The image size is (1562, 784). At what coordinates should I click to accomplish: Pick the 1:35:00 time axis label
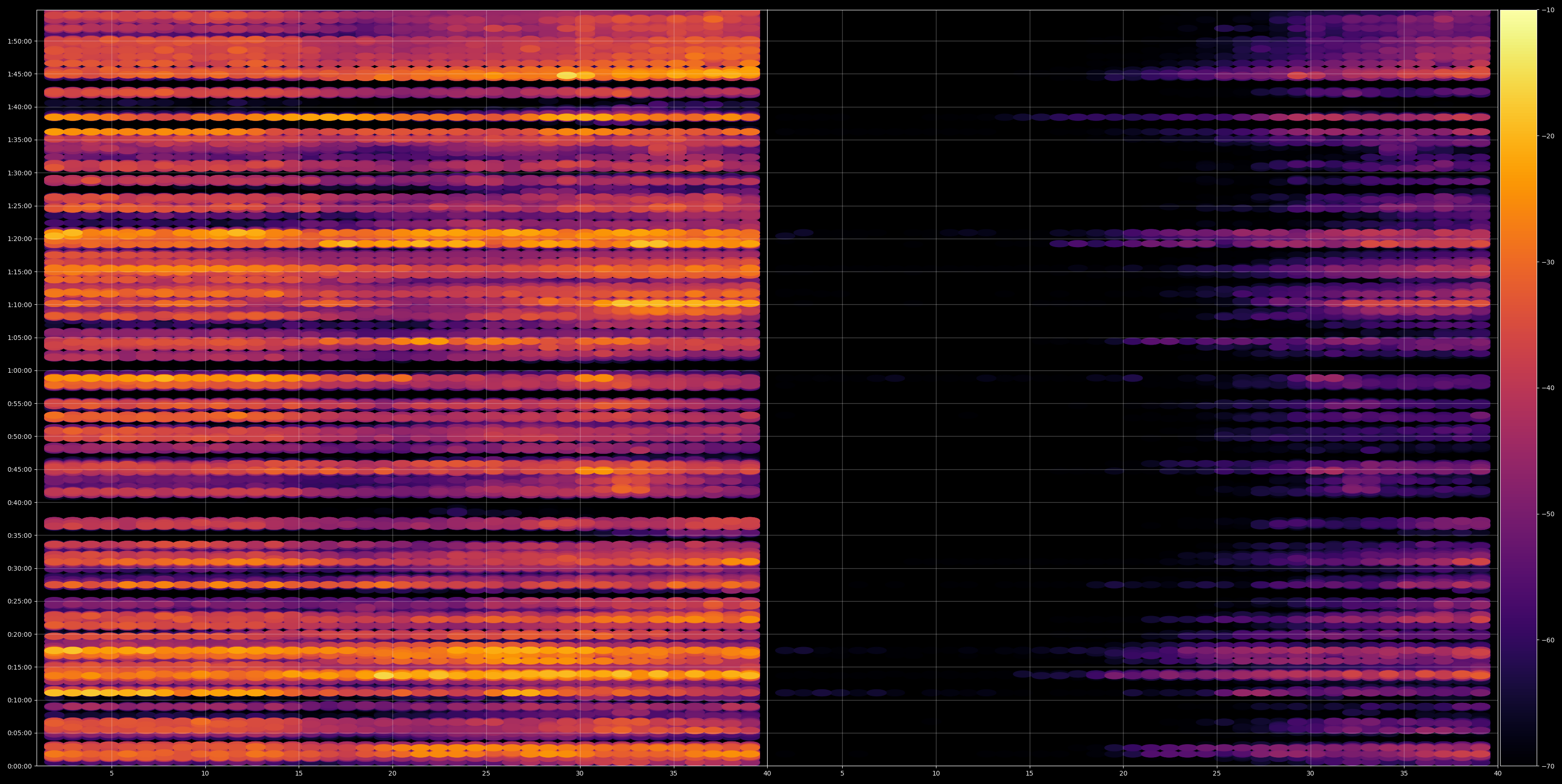click(19, 140)
